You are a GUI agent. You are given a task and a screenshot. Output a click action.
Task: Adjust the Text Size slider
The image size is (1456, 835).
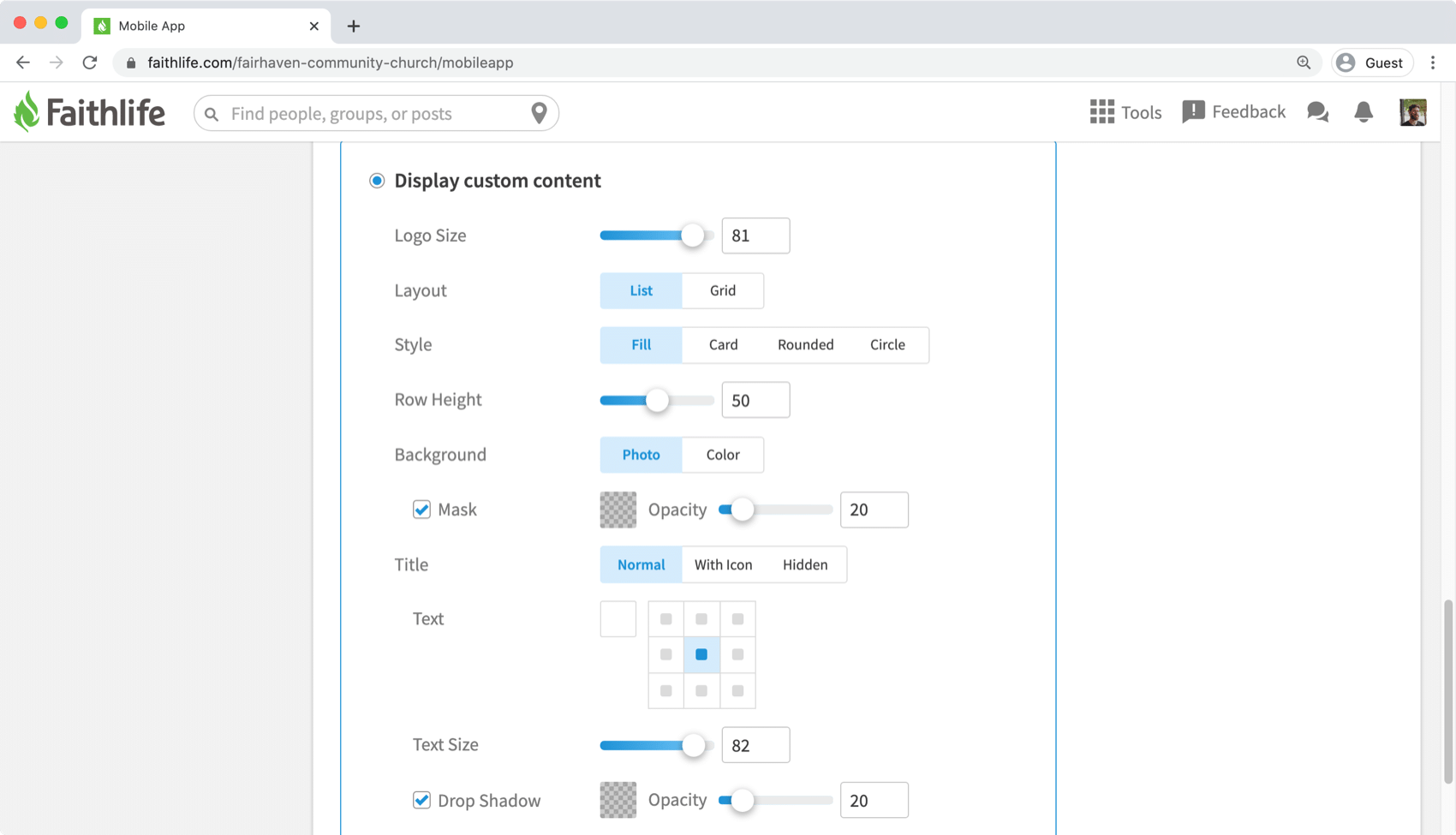(x=694, y=745)
